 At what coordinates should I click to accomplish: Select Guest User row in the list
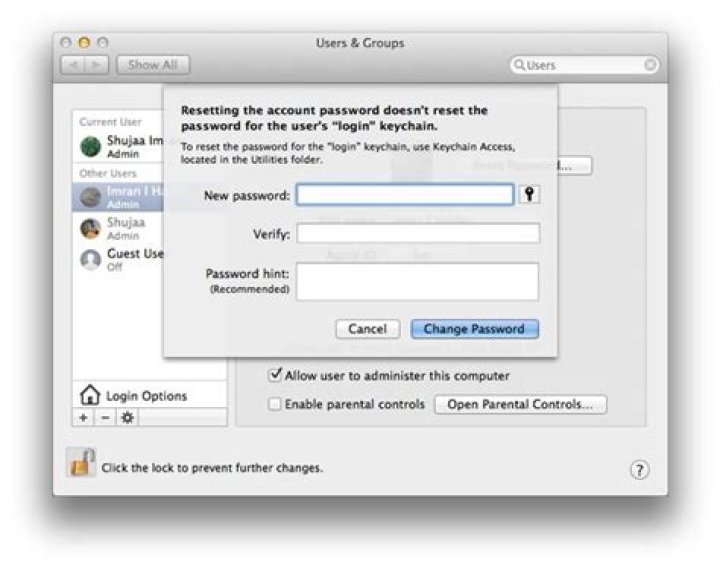coord(118,259)
